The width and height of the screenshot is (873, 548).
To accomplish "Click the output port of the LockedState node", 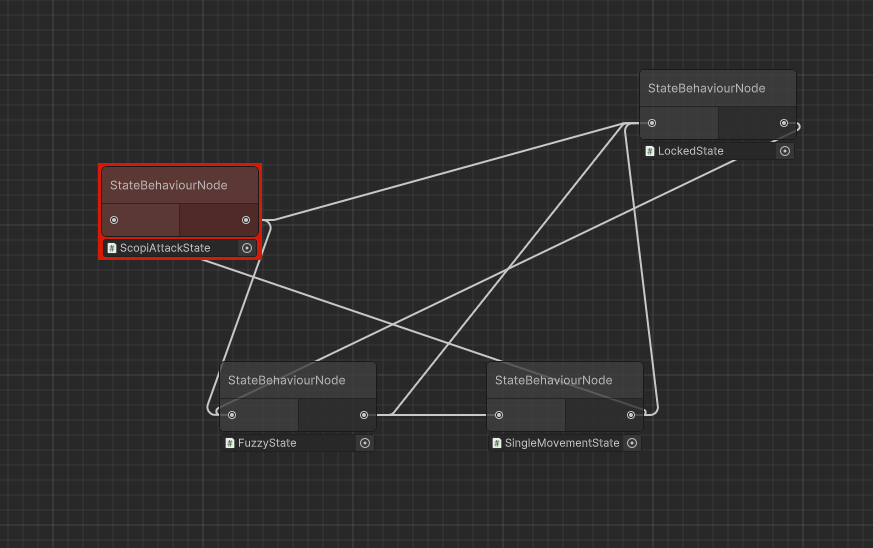I will click(x=784, y=123).
